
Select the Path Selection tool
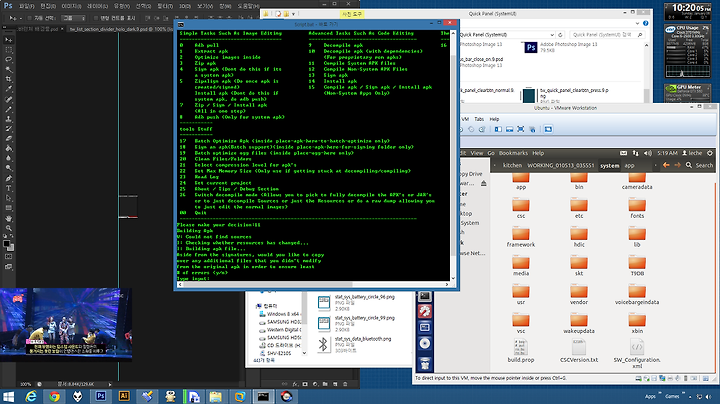click(x=9, y=198)
